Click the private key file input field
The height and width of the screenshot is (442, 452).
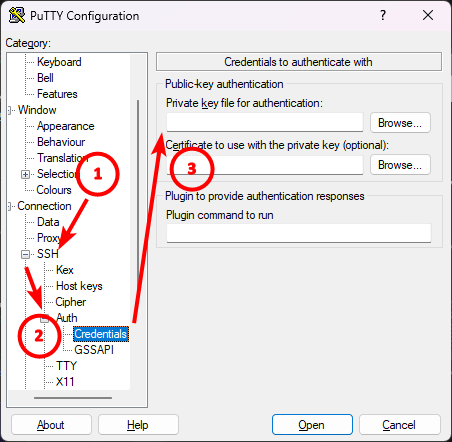[265, 122]
